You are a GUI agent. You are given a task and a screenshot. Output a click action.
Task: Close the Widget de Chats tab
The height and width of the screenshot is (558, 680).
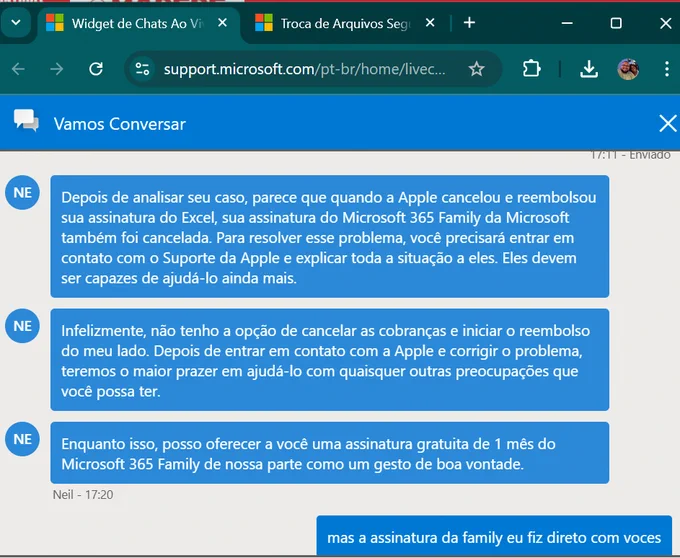(222, 23)
